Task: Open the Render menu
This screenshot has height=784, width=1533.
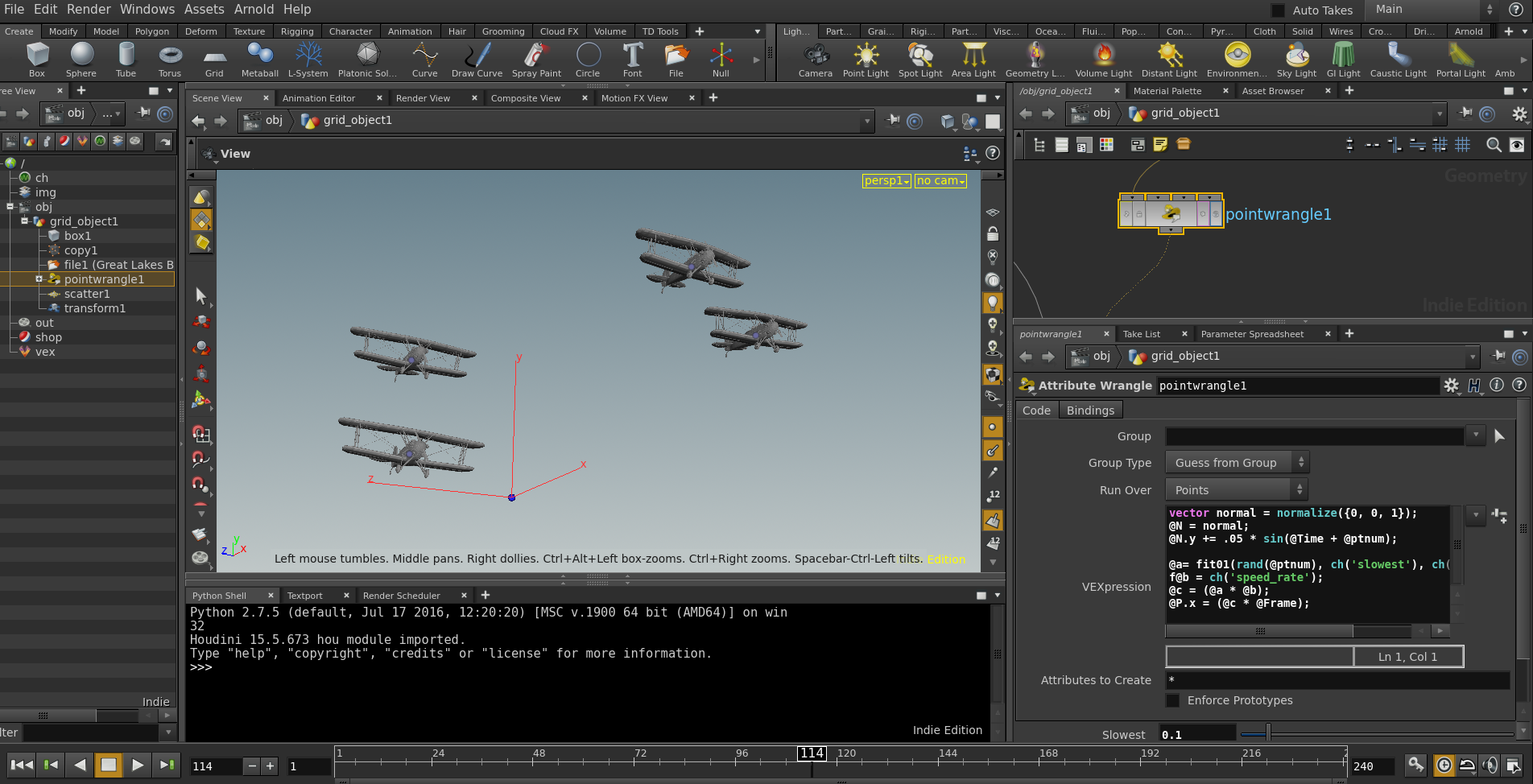Action: point(89,9)
